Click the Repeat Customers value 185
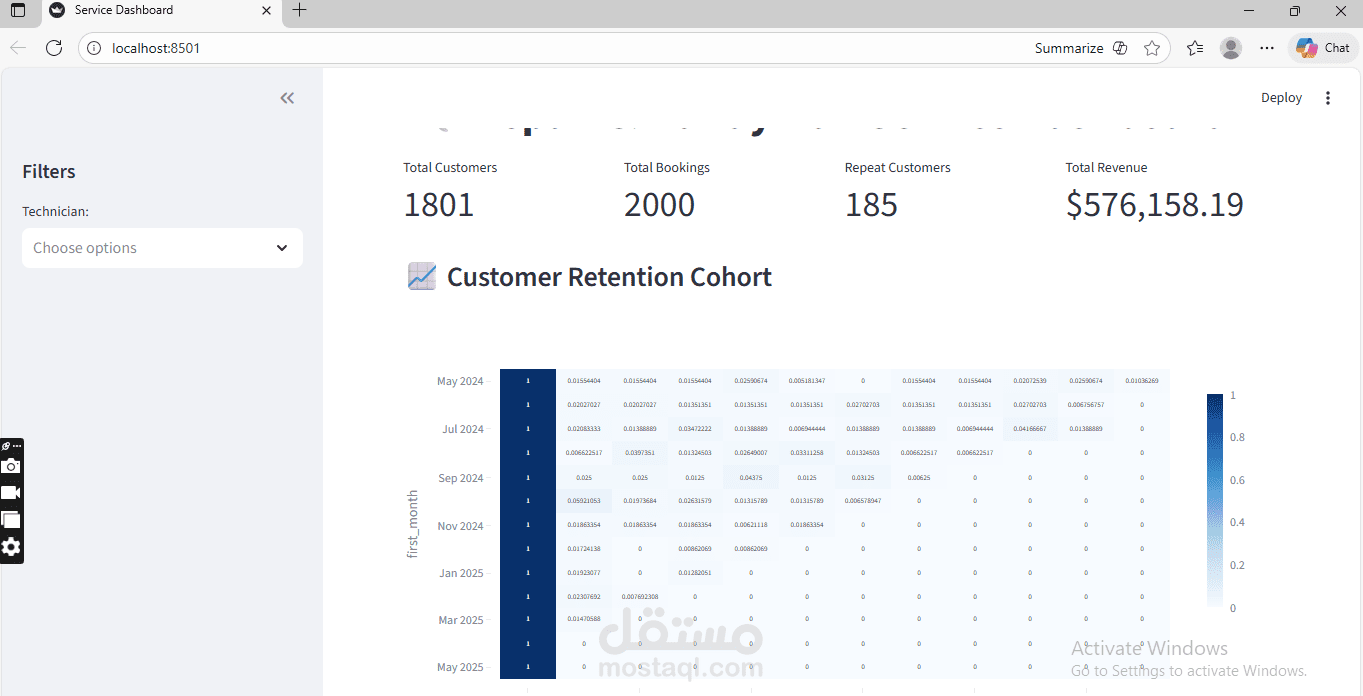The image size is (1363, 696). 871,204
